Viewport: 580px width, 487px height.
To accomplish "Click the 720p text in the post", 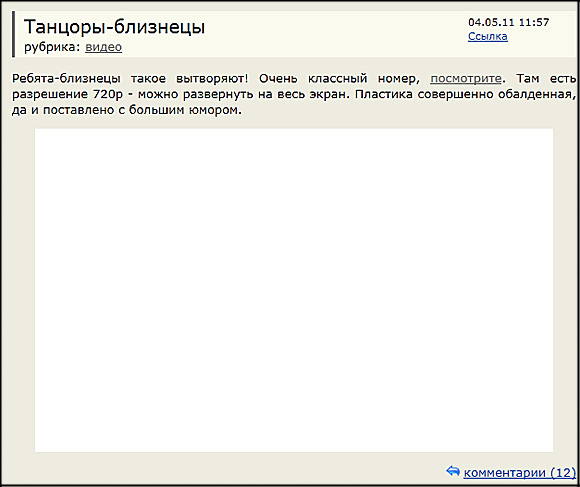I will [x=108, y=95].
